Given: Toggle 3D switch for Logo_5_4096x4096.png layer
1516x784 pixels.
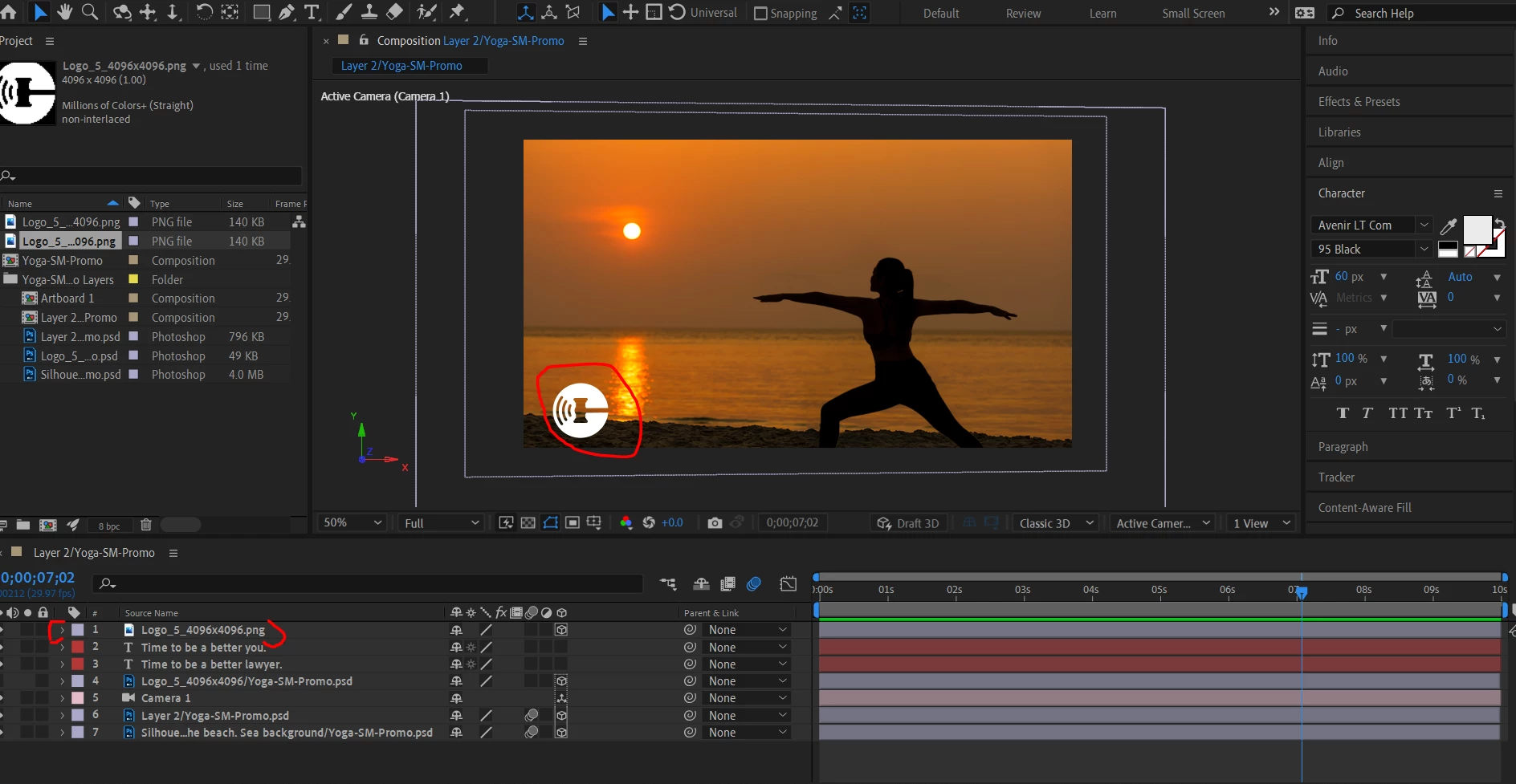Looking at the screenshot, I should click(x=561, y=630).
